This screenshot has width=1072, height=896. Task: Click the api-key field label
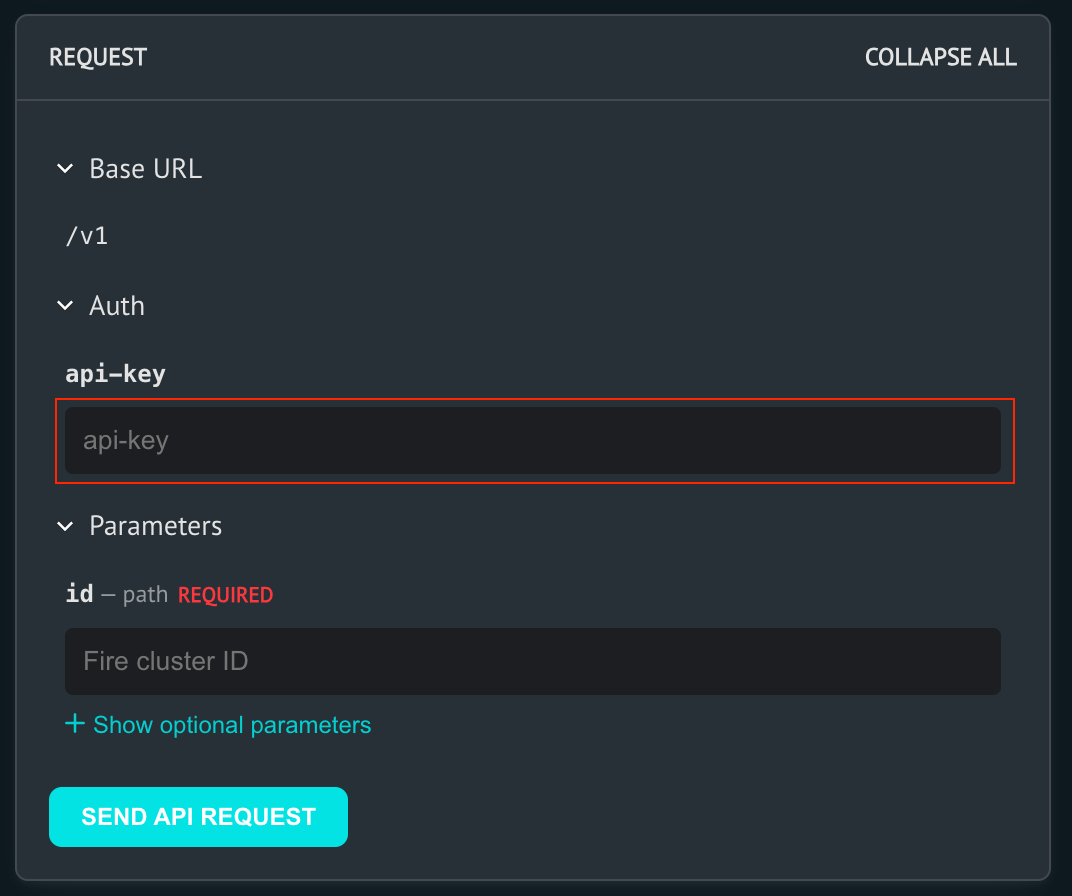click(x=116, y=373)
